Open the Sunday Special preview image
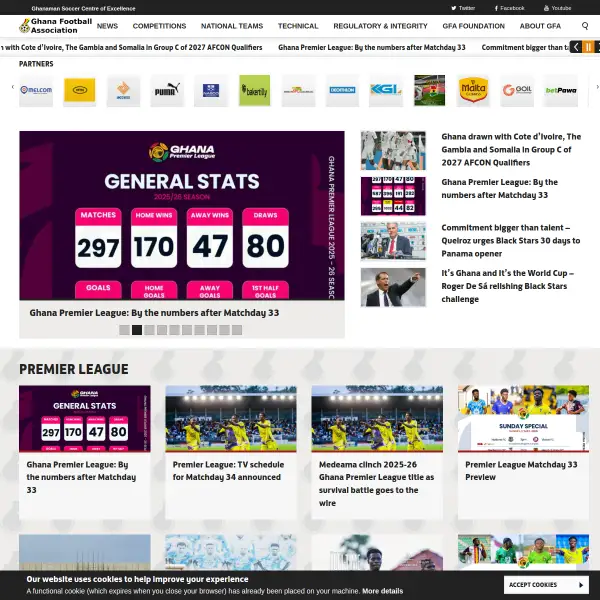 523,419
